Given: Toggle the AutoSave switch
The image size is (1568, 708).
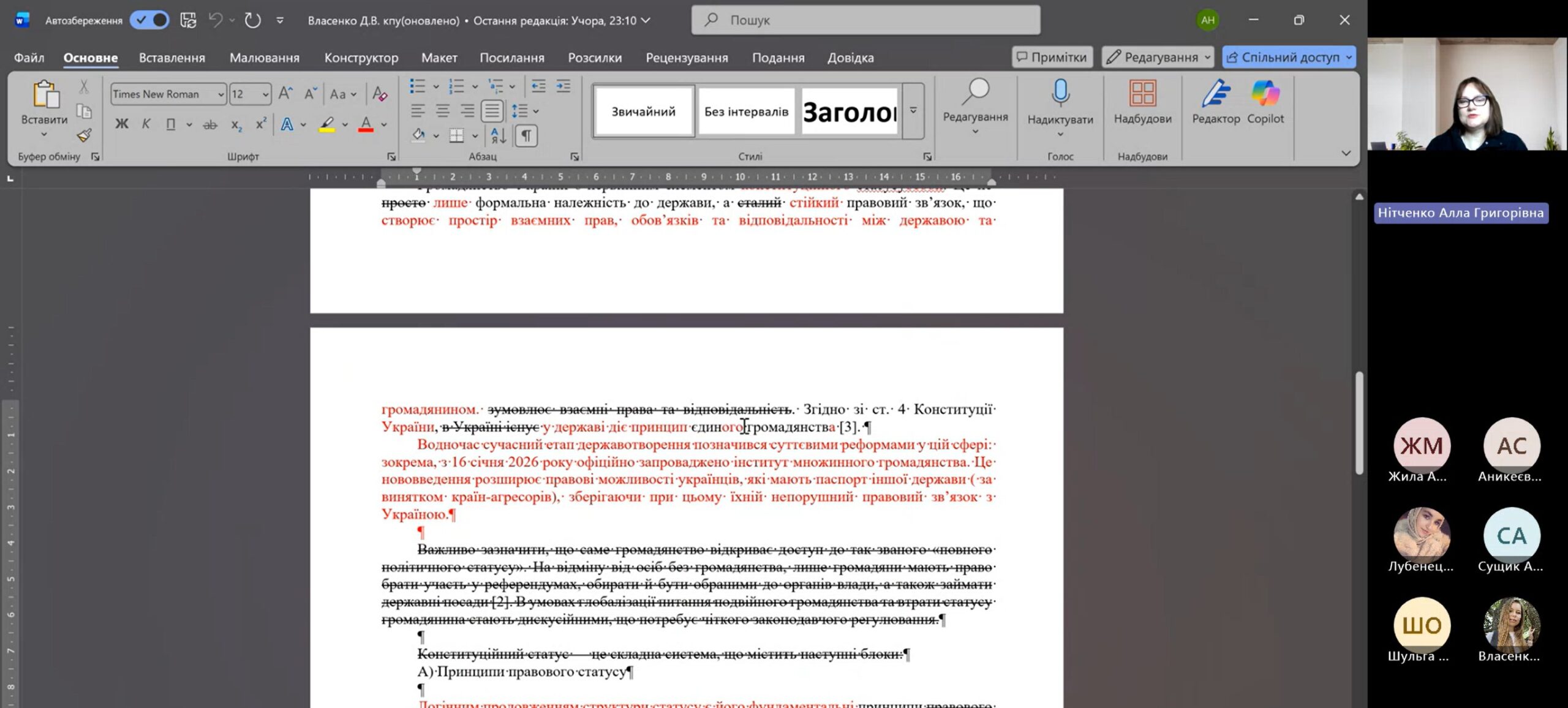Looking at the screenshot, I should [x=150, y=20].
